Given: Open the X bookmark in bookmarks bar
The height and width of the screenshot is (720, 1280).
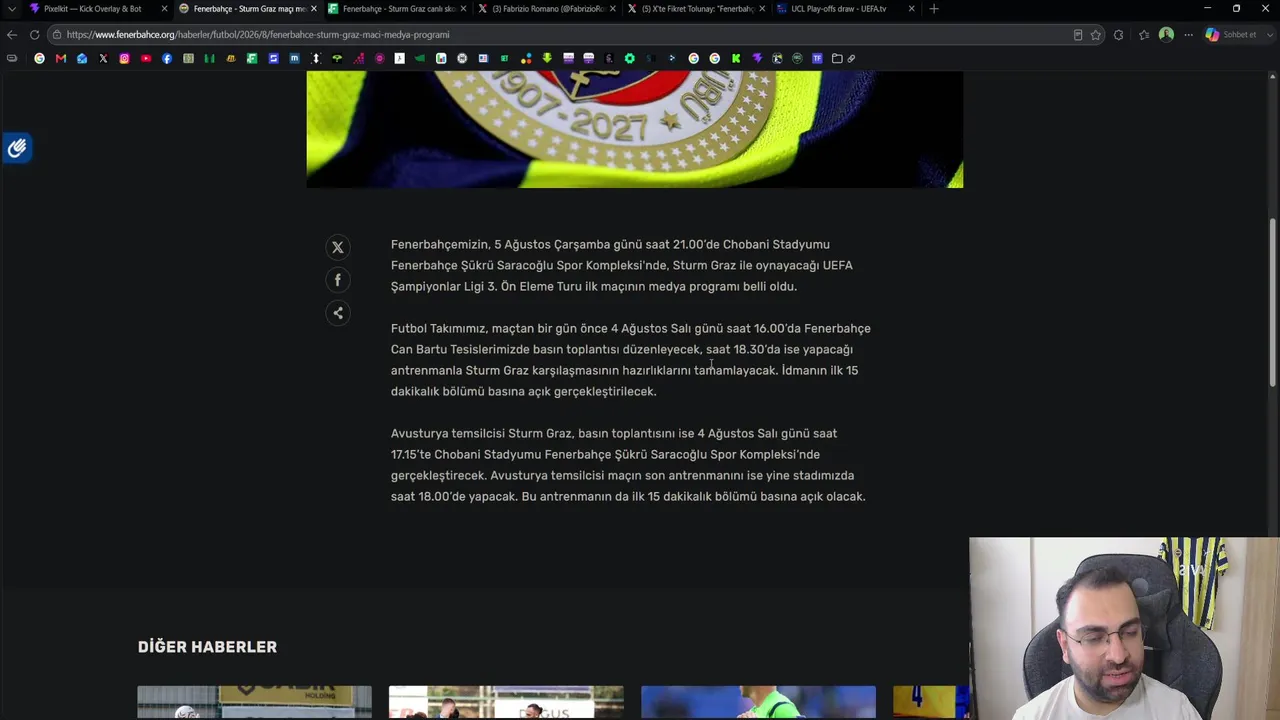Looking at the screenshot, I should pos(103,58).
